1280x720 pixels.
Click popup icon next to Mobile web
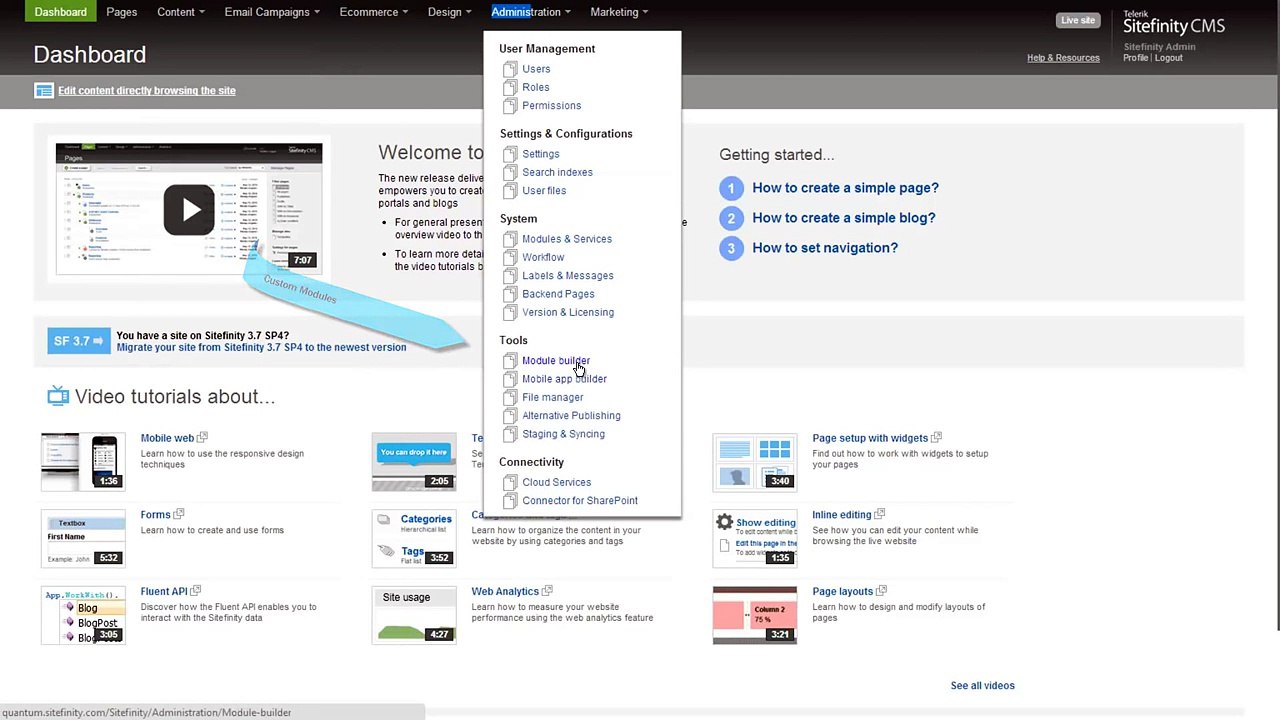pos(202,437)
